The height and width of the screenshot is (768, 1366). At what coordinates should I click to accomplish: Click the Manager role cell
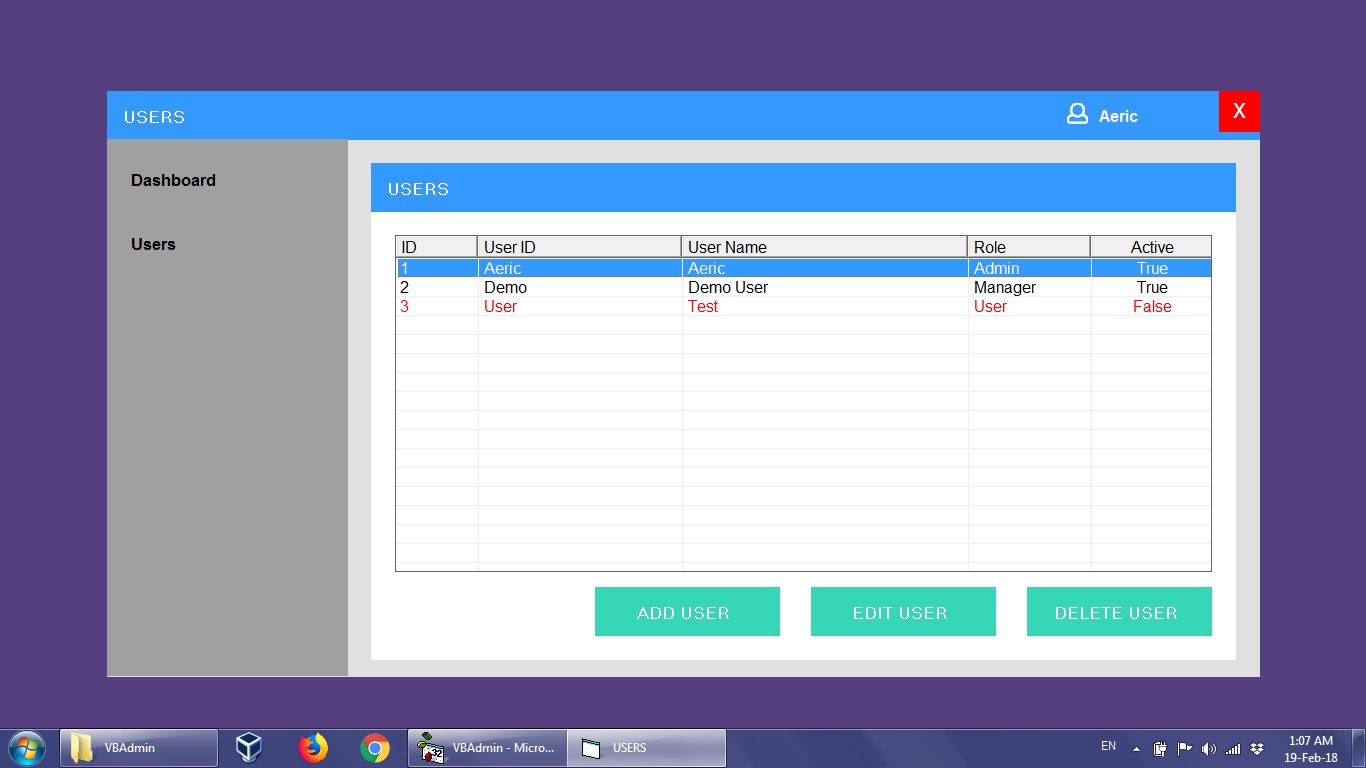(1029, 287)
